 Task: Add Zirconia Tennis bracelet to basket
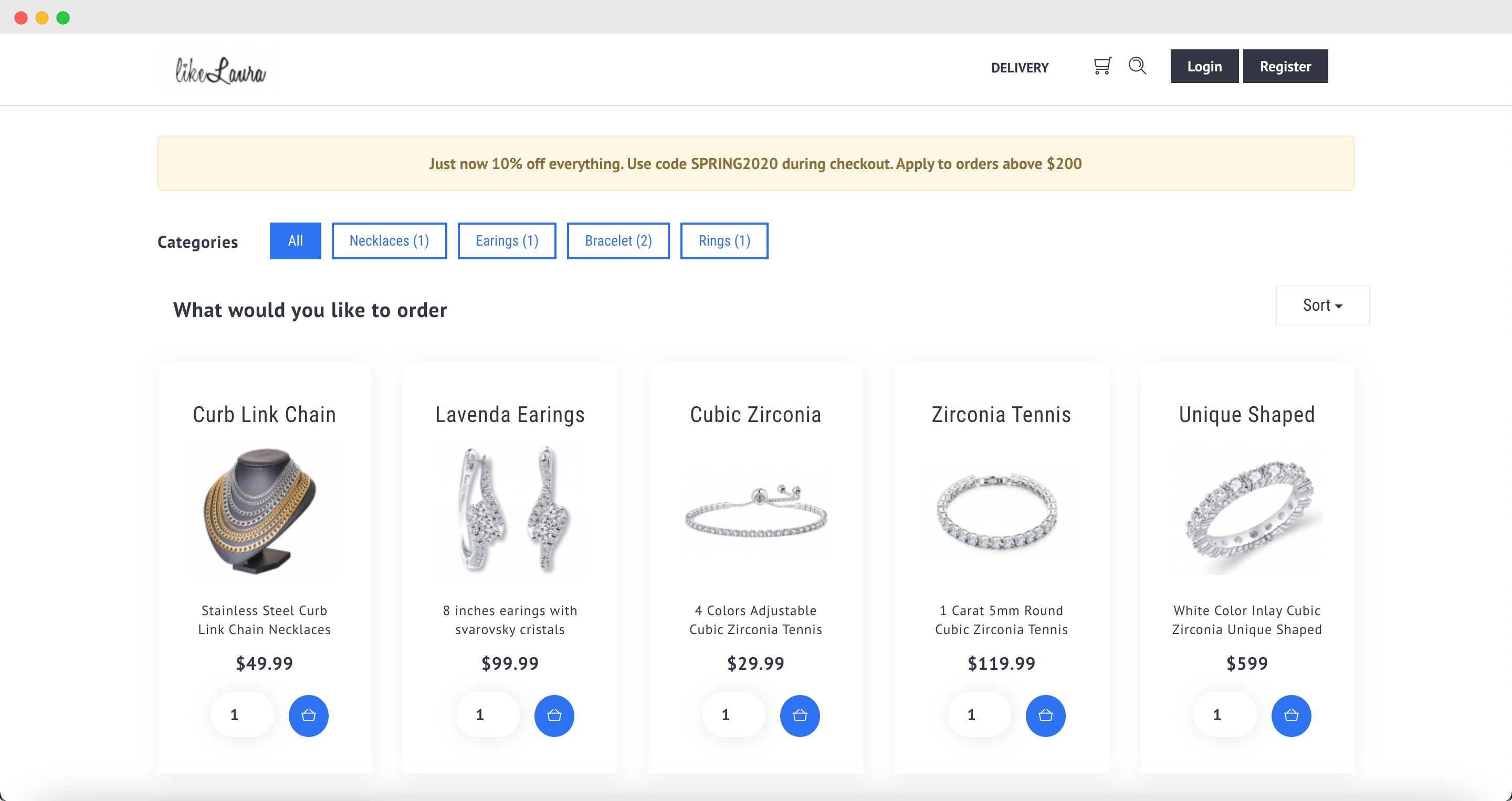[1045, 715]
